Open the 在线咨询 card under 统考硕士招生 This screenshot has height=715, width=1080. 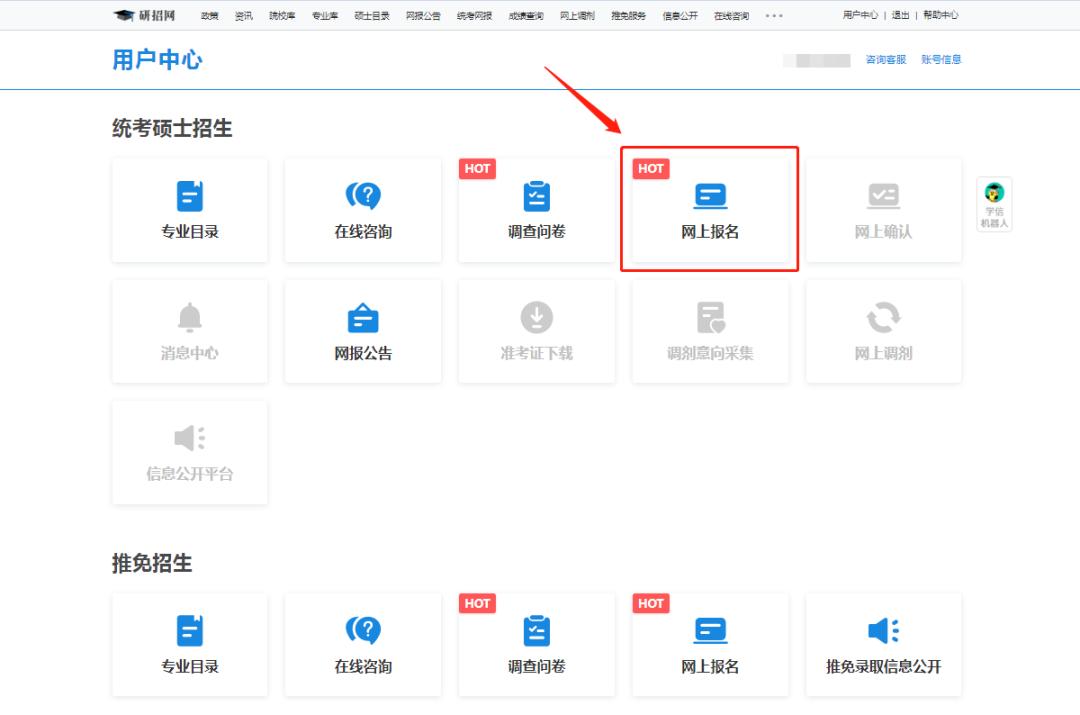(362, 210)
